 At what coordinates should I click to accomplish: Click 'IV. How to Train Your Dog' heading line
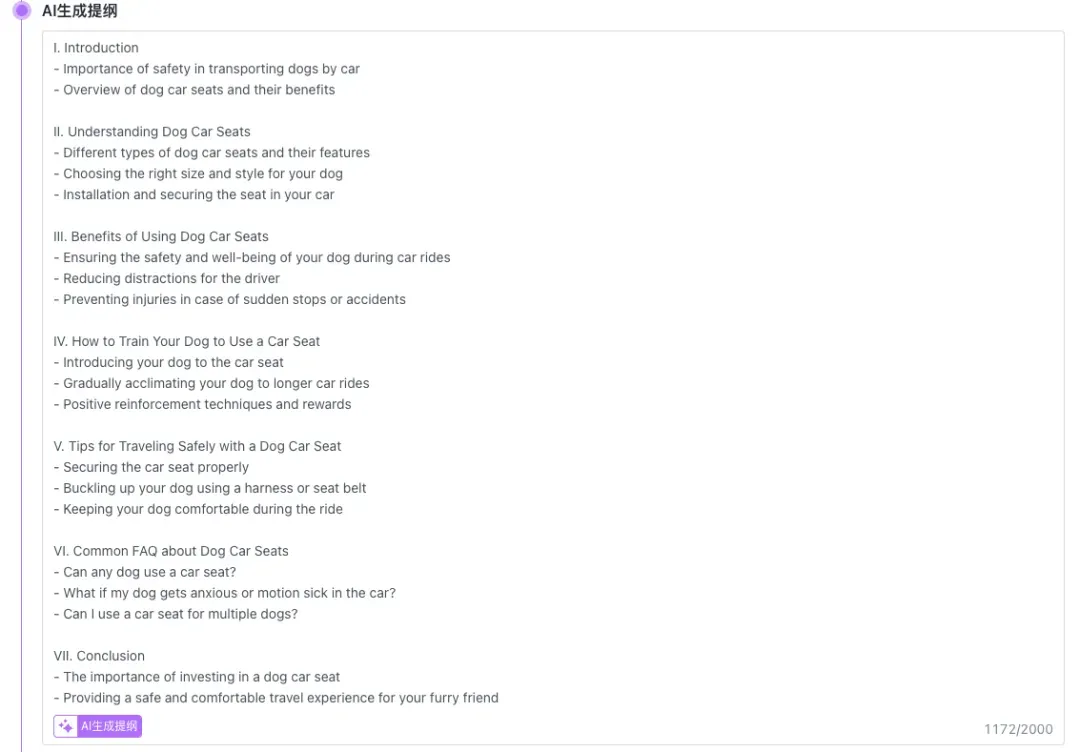coord(187,342)
